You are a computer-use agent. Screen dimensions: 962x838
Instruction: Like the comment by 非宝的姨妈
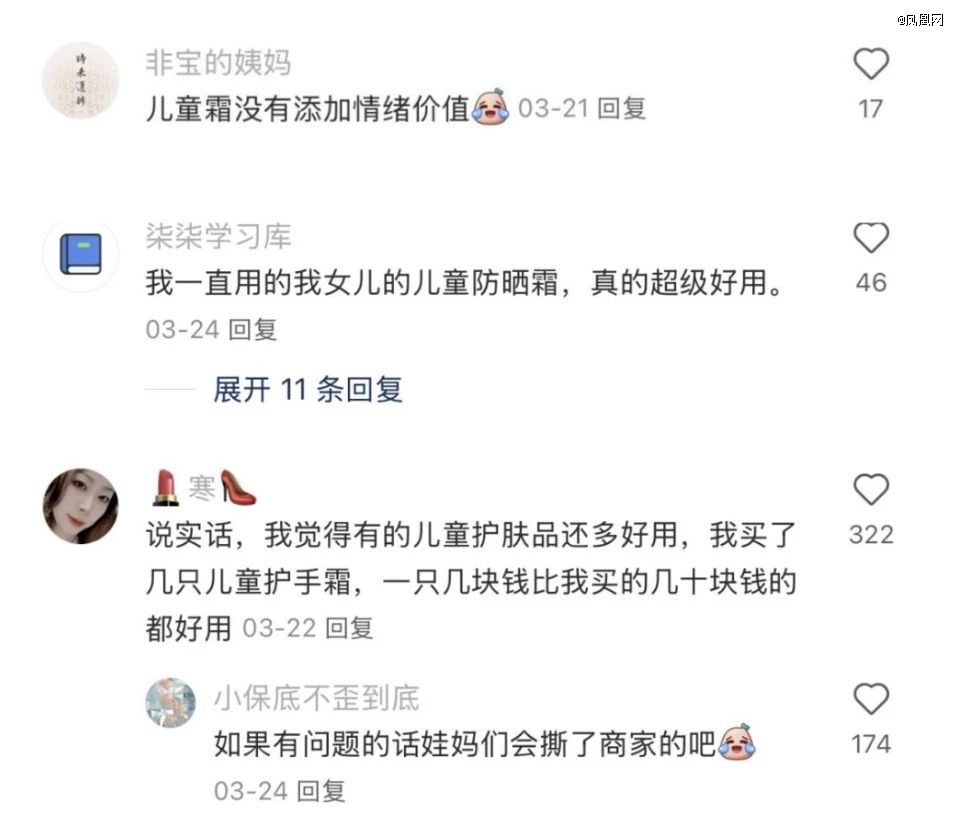tap(871, 64)
